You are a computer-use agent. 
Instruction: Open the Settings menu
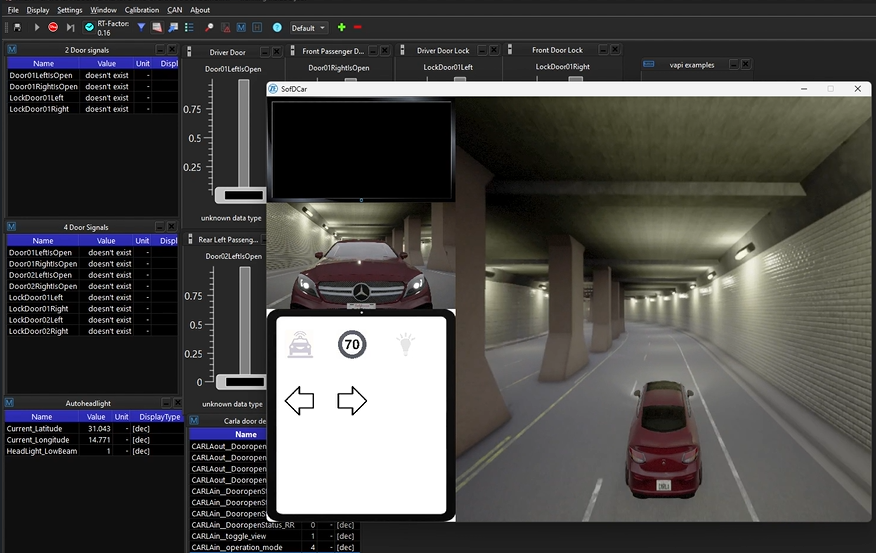[x=70, y=10]
